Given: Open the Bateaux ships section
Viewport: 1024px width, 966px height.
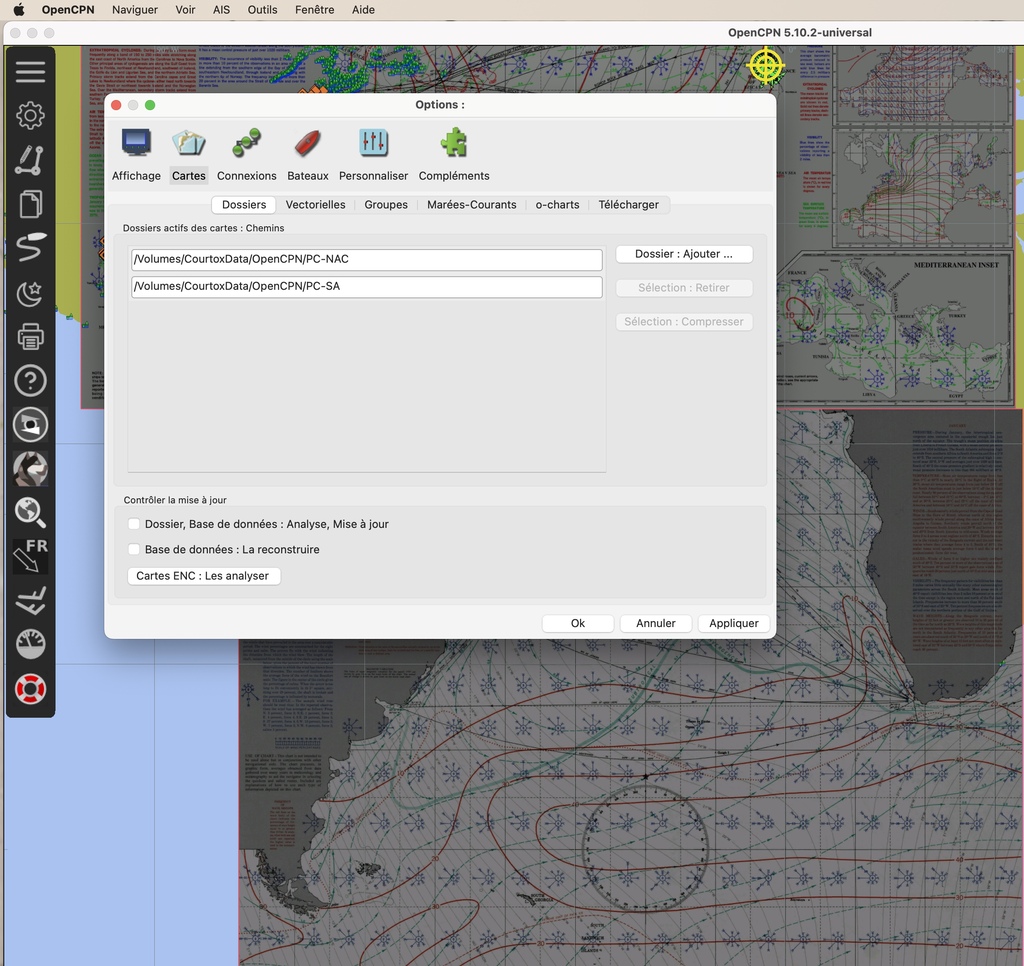Looking at the screenshot, I should (308, 155).
